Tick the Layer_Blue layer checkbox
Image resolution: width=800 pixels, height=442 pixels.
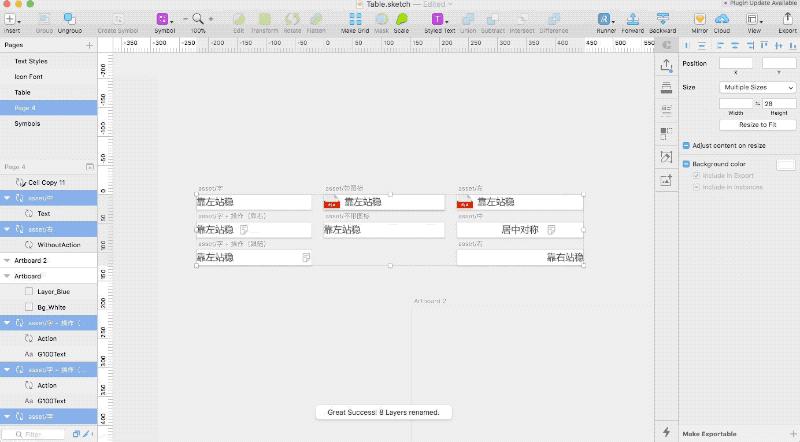point(29,291)
